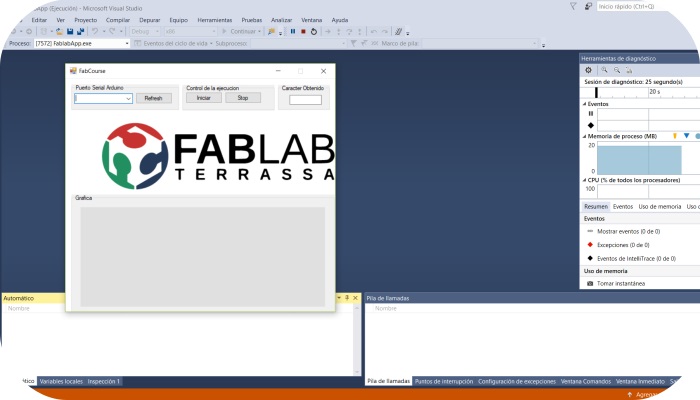Click Tomar instantánea link
Screen dimensions: 700x400
pyautogui.click(x=621, y=283)
